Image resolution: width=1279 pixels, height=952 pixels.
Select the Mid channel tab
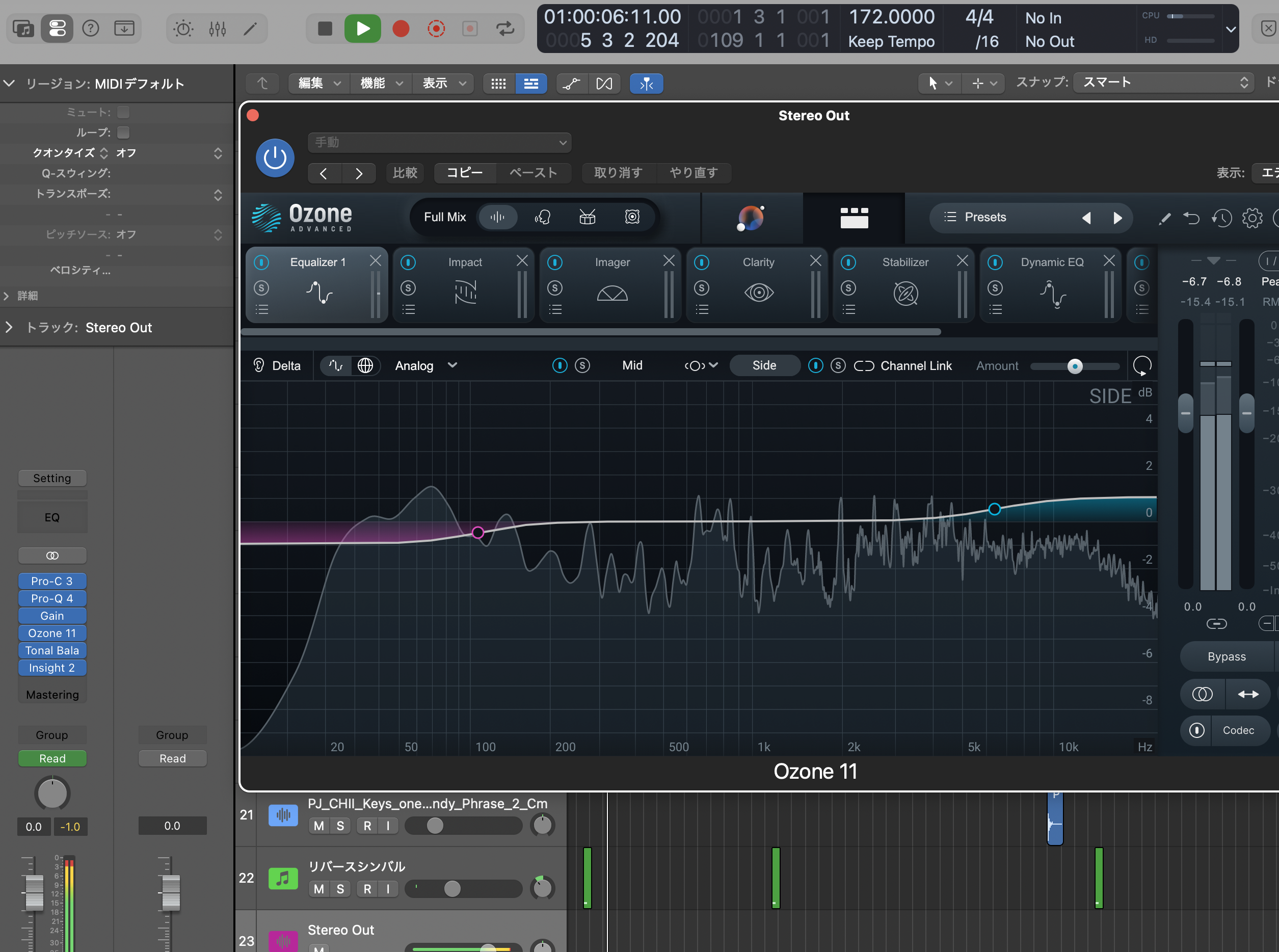(632, 365)
